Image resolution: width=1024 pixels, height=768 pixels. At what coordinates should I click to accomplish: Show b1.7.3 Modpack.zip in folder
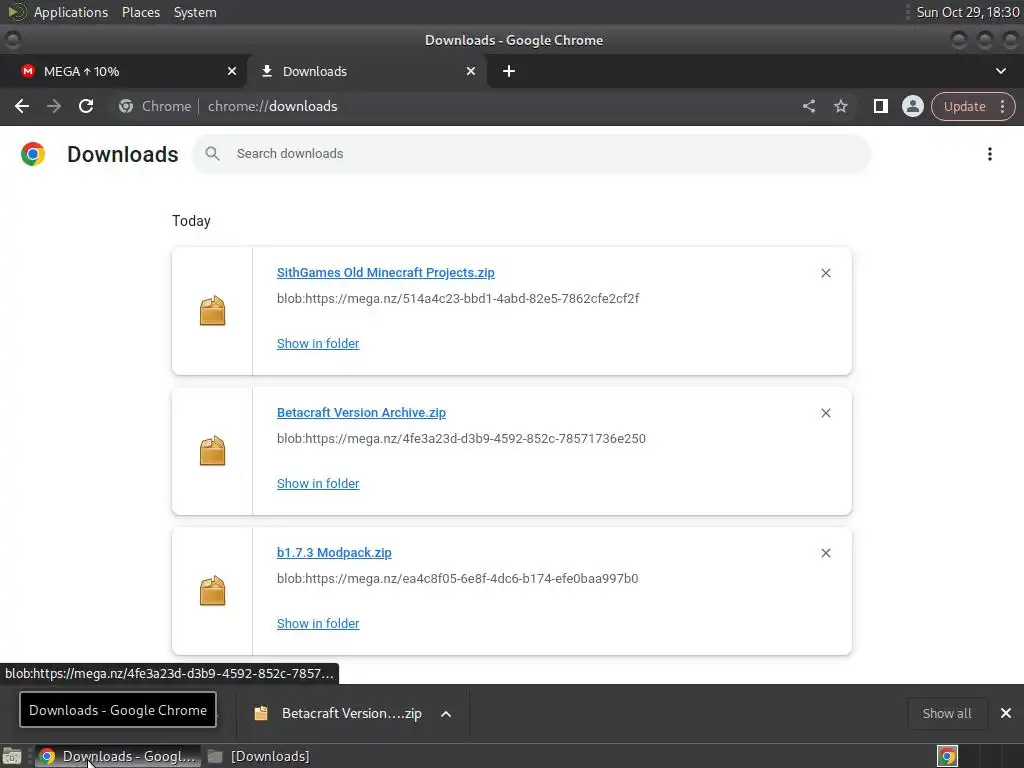point(318,624)
